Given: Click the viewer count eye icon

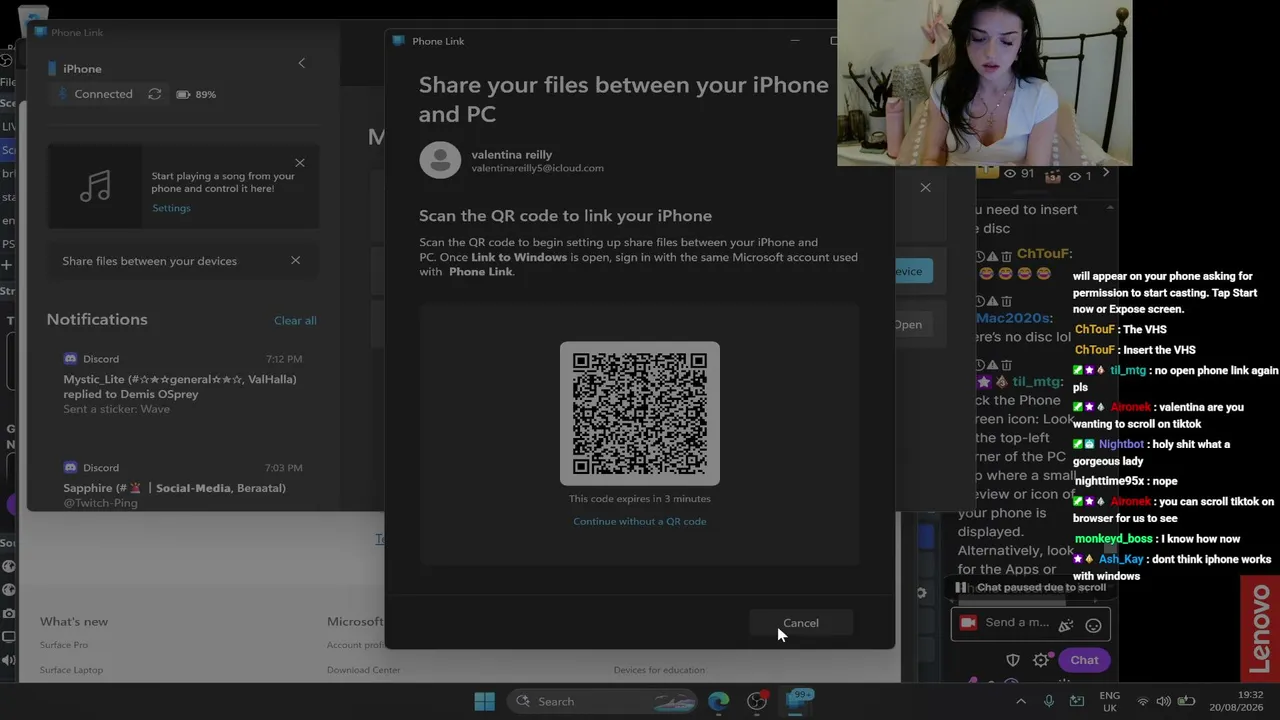Looking at the screenshot, I should pyautogui.click(x=1010, y=174).
